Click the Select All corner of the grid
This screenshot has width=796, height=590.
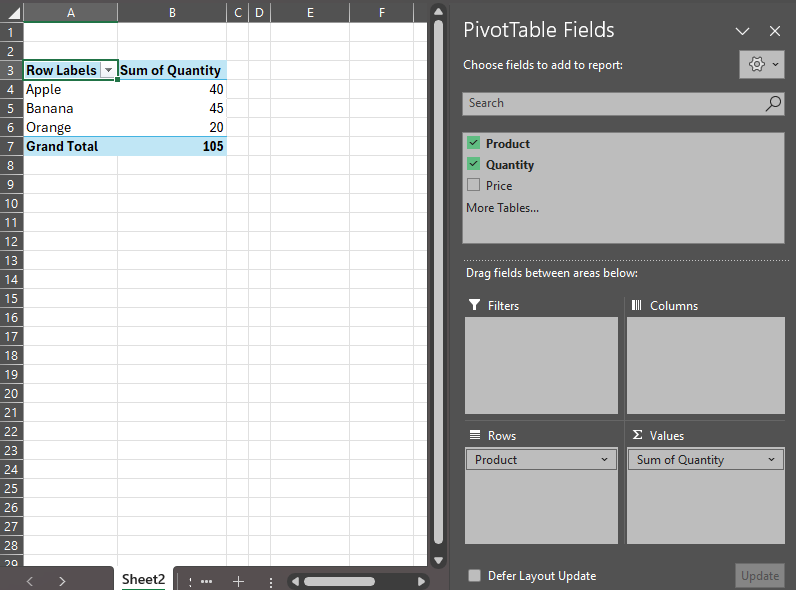[x=11, y=12]
